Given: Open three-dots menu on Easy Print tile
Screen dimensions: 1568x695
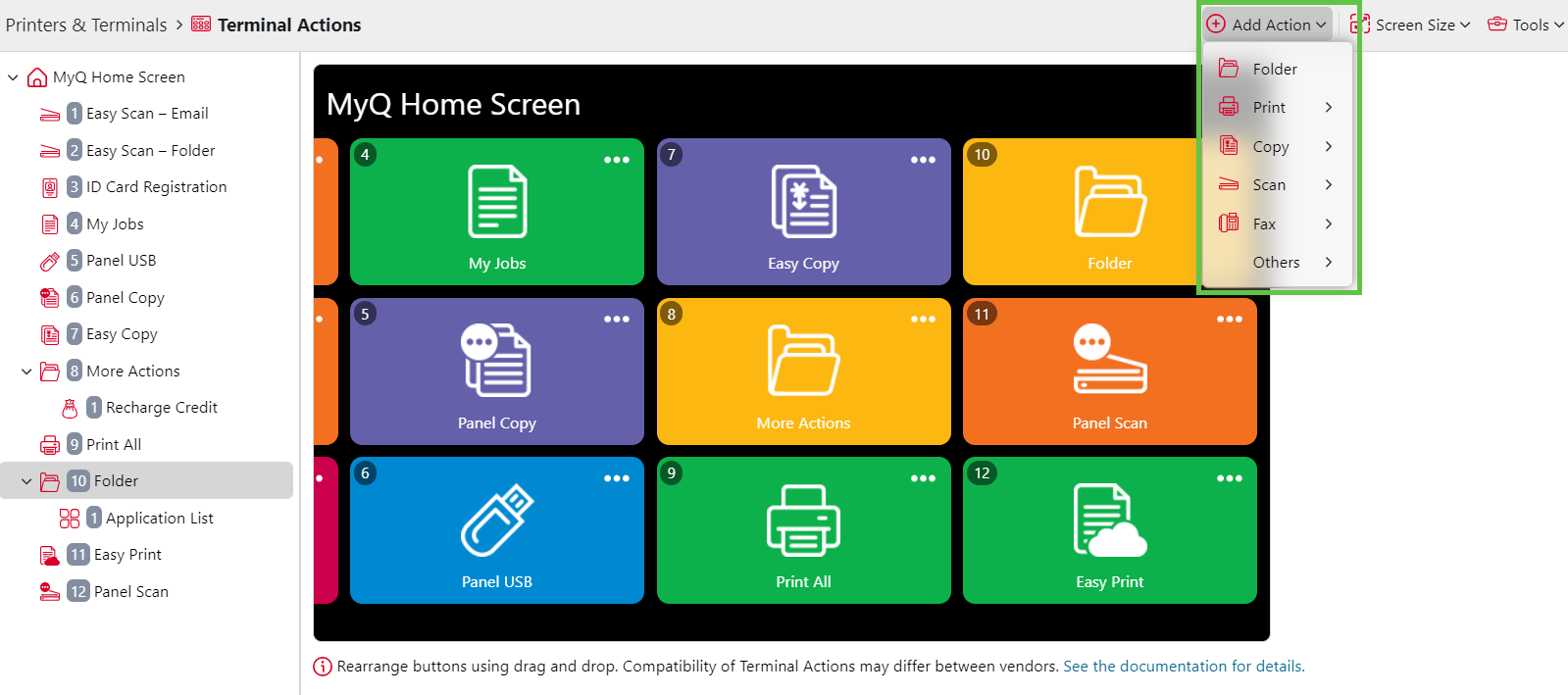Looking at the screenshot, I should coord(1229,478).
